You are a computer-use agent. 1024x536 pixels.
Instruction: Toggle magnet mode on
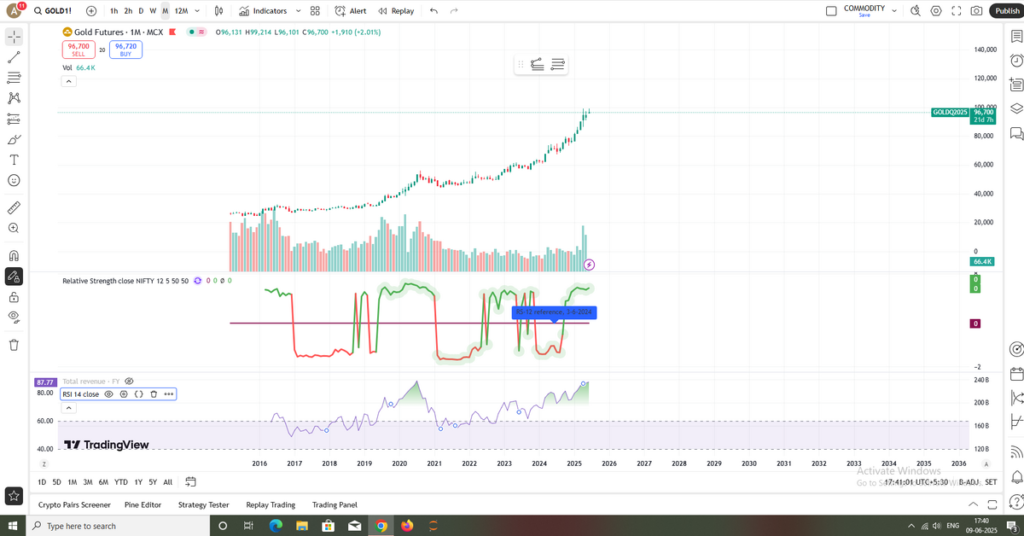click(x=14, y=256)
